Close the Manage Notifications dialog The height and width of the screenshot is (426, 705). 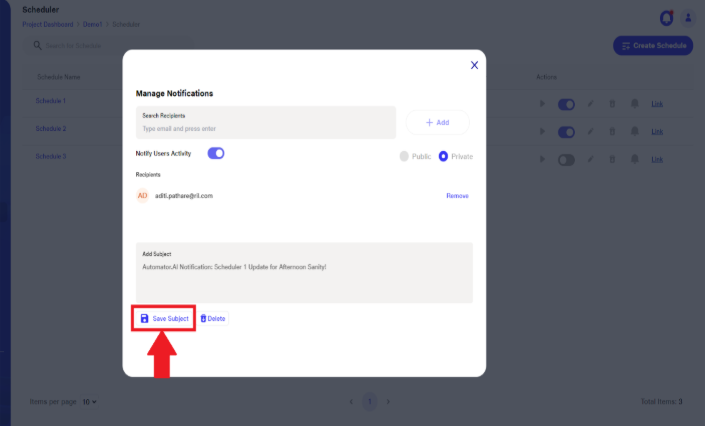tap(474, 65)
